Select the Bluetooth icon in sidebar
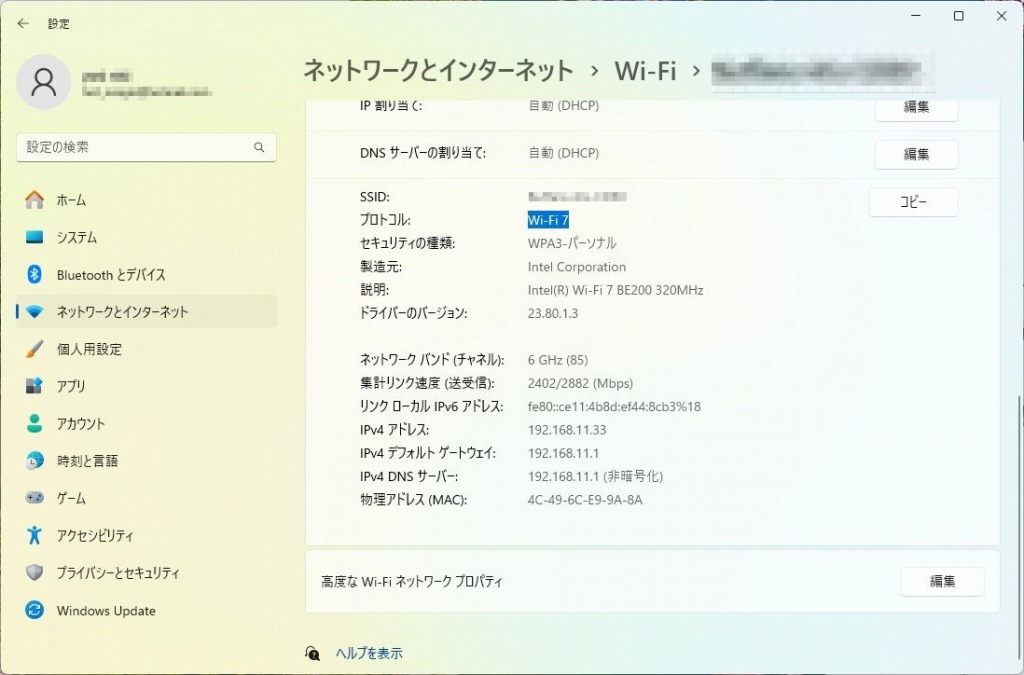 click(x=35, y=274)
